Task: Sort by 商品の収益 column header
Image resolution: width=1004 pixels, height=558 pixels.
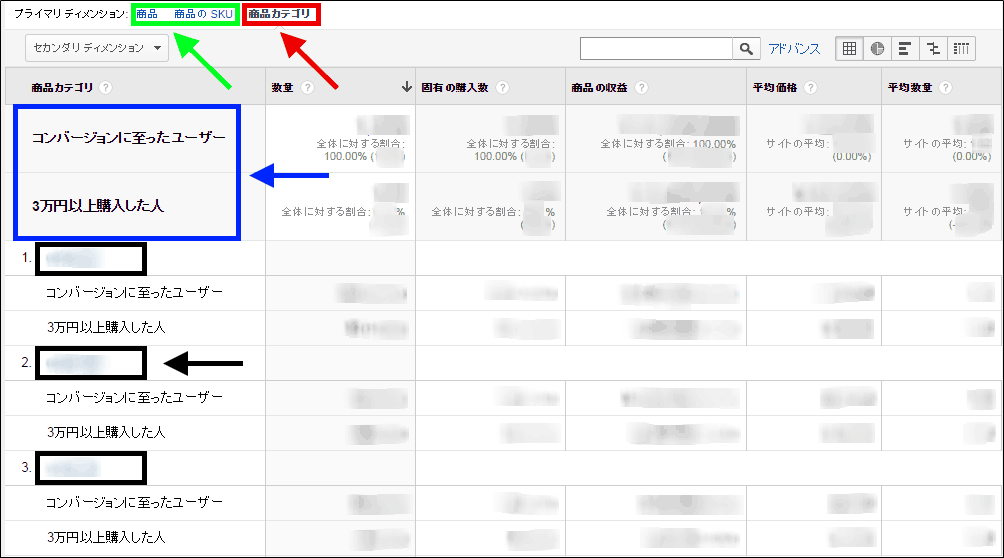Action: point(599,88)
